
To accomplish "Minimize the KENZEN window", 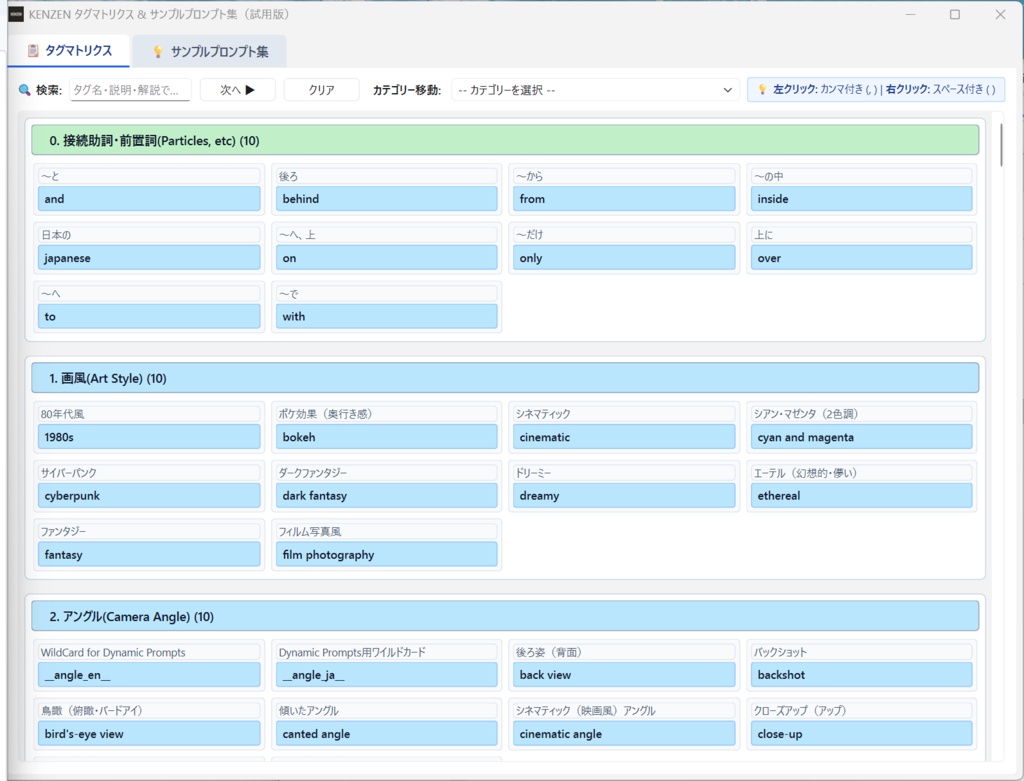I will point(910,14).
